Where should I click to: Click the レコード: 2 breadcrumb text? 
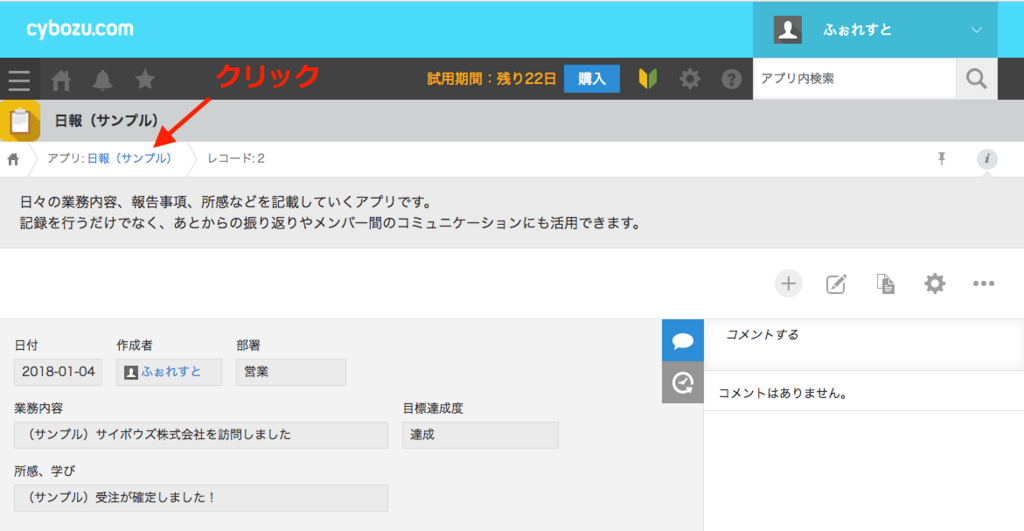(236, 159)
